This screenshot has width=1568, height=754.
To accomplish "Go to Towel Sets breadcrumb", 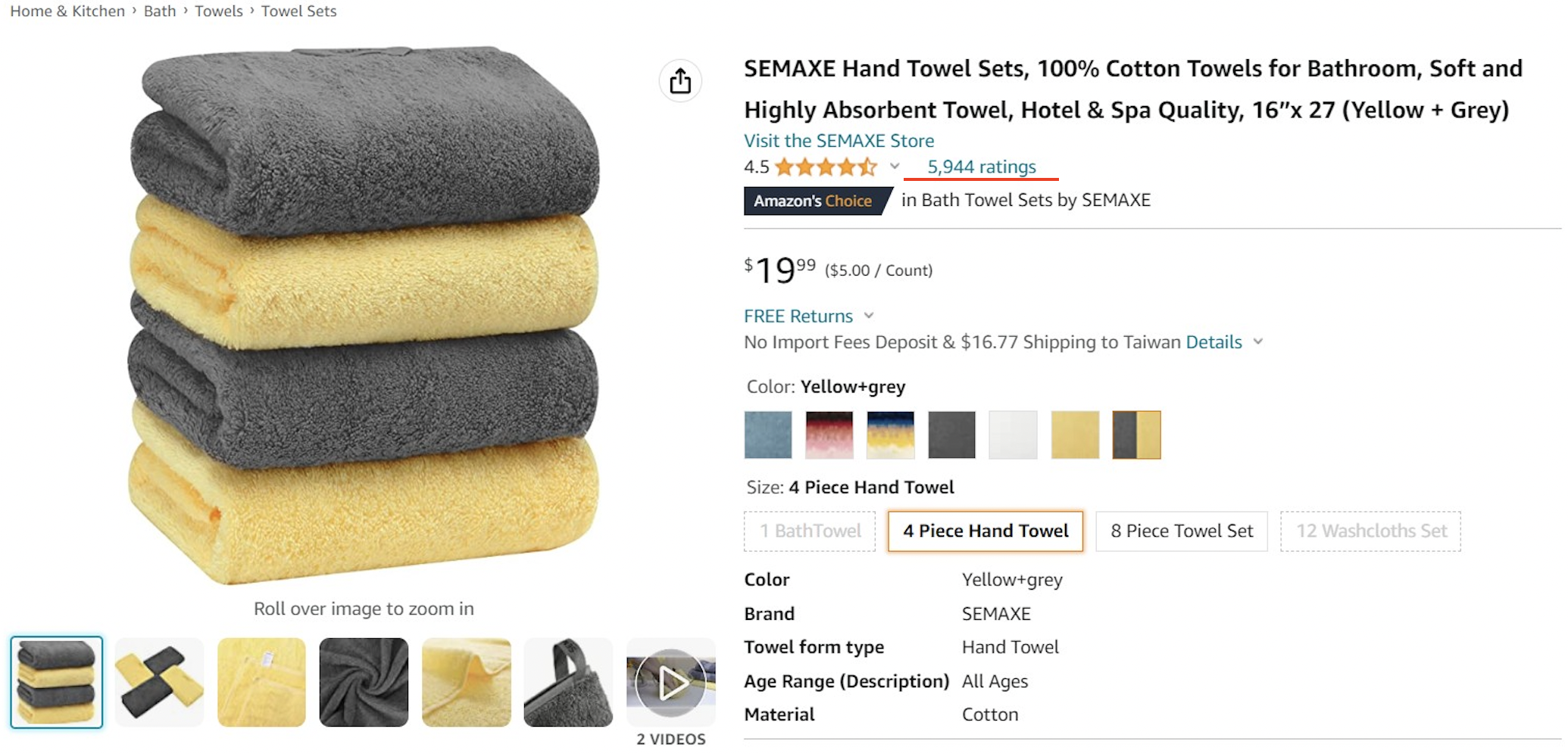I will tap(298, 11).
